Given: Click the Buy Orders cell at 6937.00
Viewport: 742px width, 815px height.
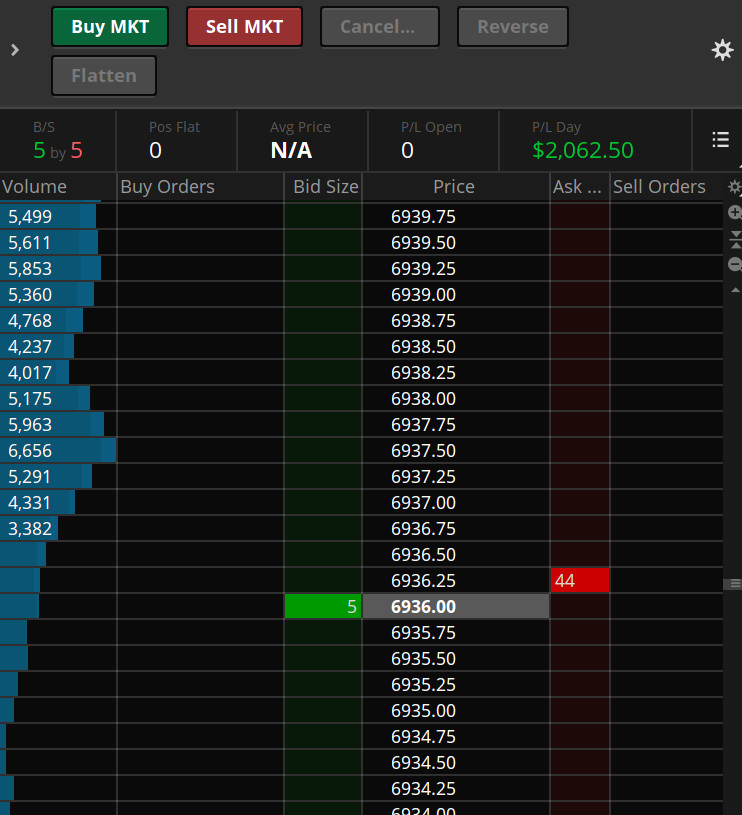Looking at the screenshot, I should point(201,502).
